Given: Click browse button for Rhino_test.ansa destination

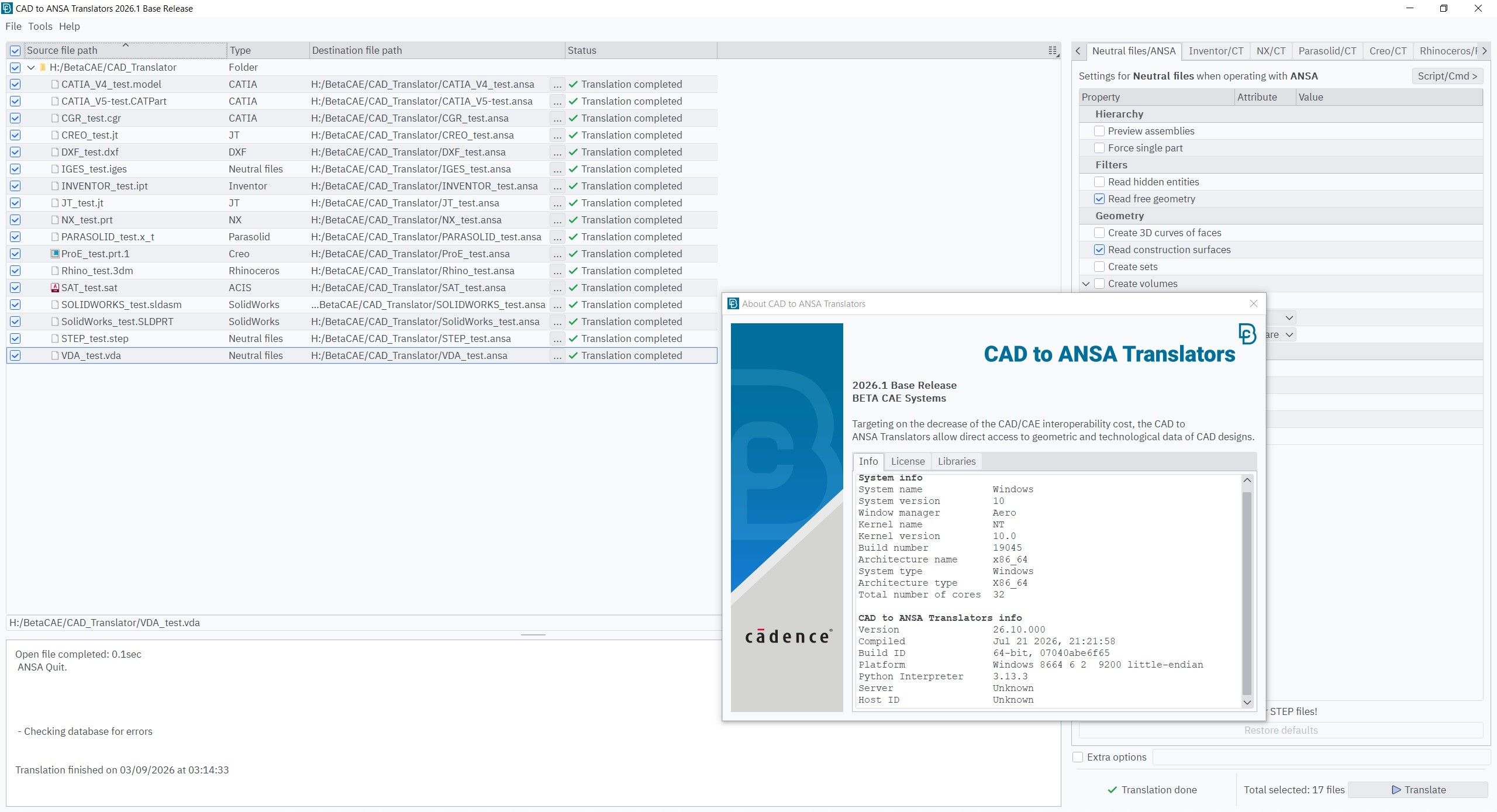Looking at the screenshot, I should tap(557, 271).
